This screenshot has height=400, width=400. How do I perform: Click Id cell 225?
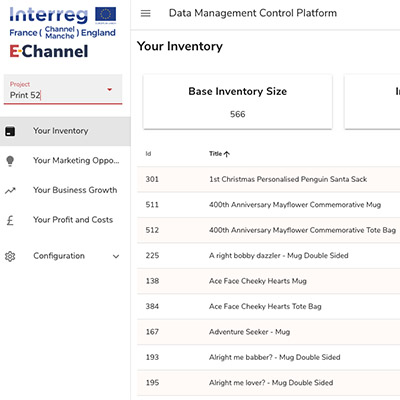(x=152, y=256)
